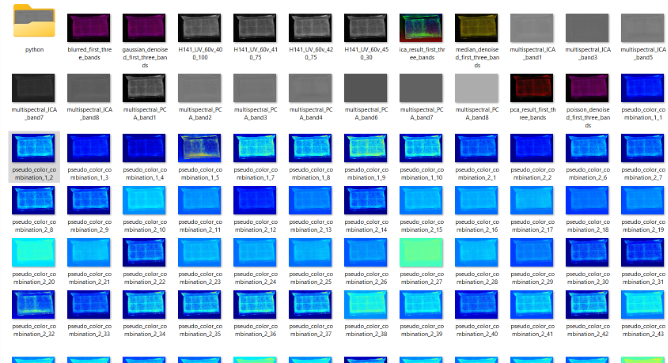668x363 pixels.
Task: Select green pseudo_color_combination_2_27 image
Action: [x=421, y=252]
